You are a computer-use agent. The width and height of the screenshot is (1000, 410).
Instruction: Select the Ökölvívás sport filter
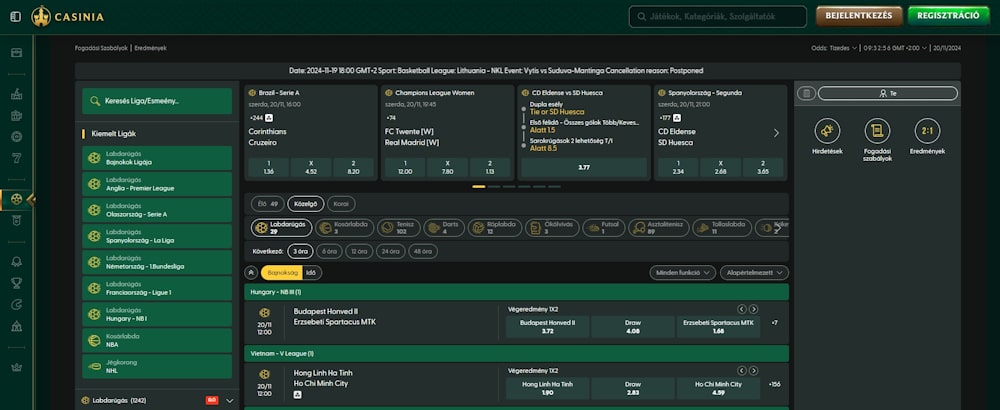[x=552, y=228]
